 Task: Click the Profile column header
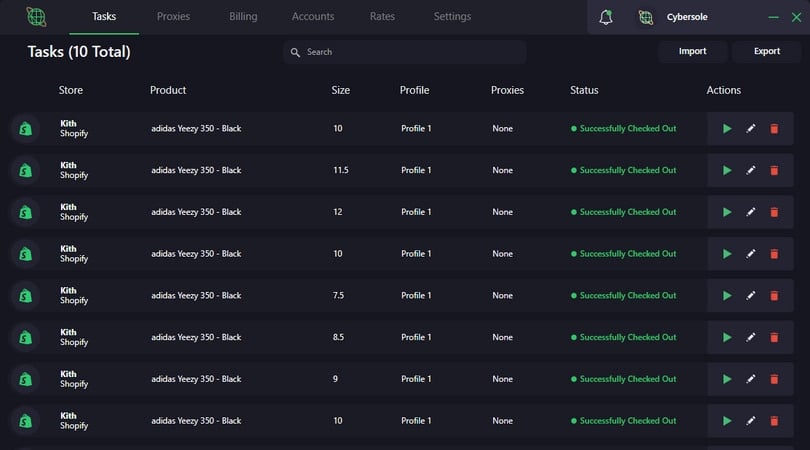[x=414, y=90]
